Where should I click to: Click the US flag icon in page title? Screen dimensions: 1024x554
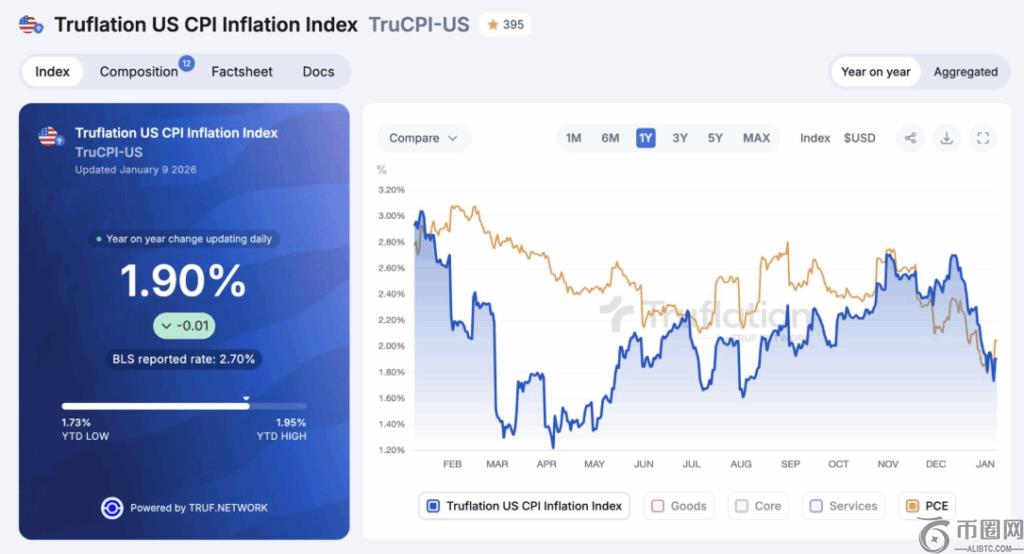point(31,24)
